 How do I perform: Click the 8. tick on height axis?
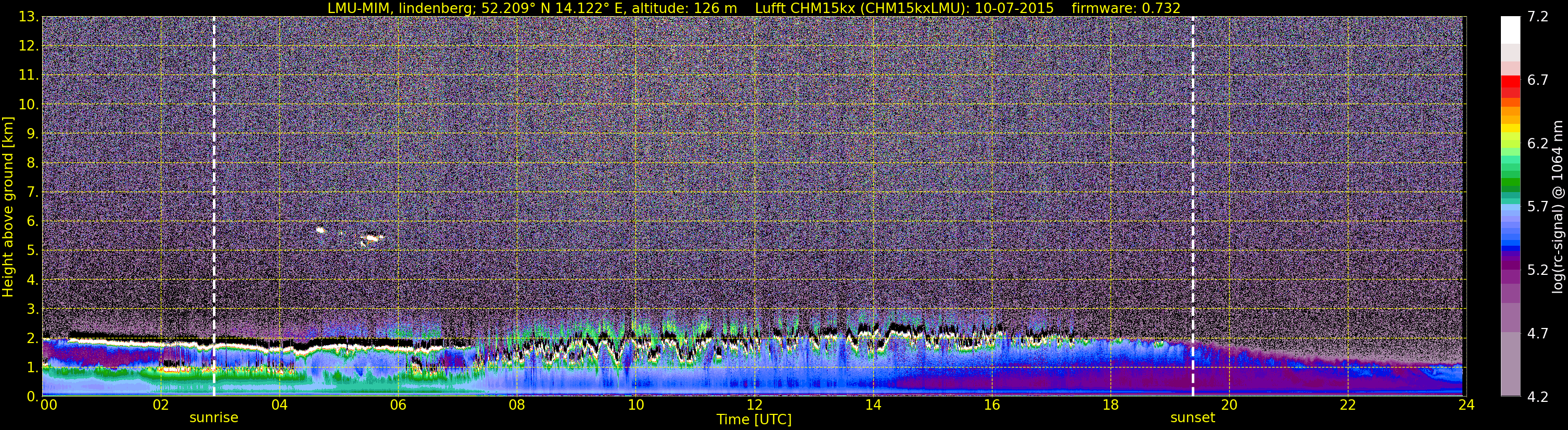click(32, 162)
